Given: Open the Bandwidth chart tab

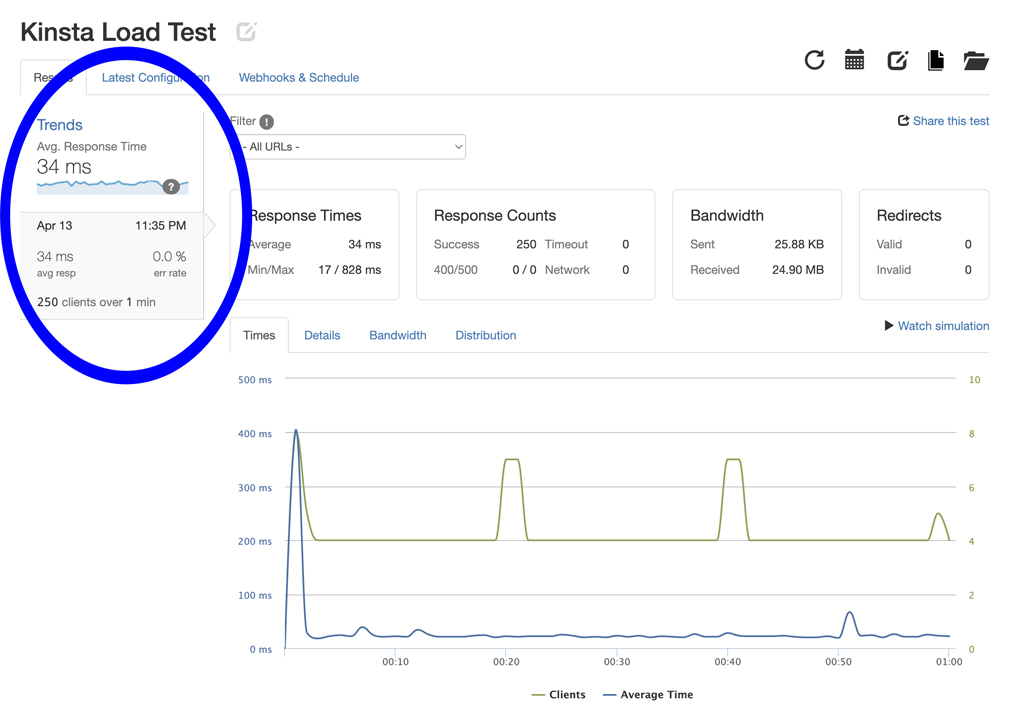Looking at the screenshot, I should coord(398,335).
